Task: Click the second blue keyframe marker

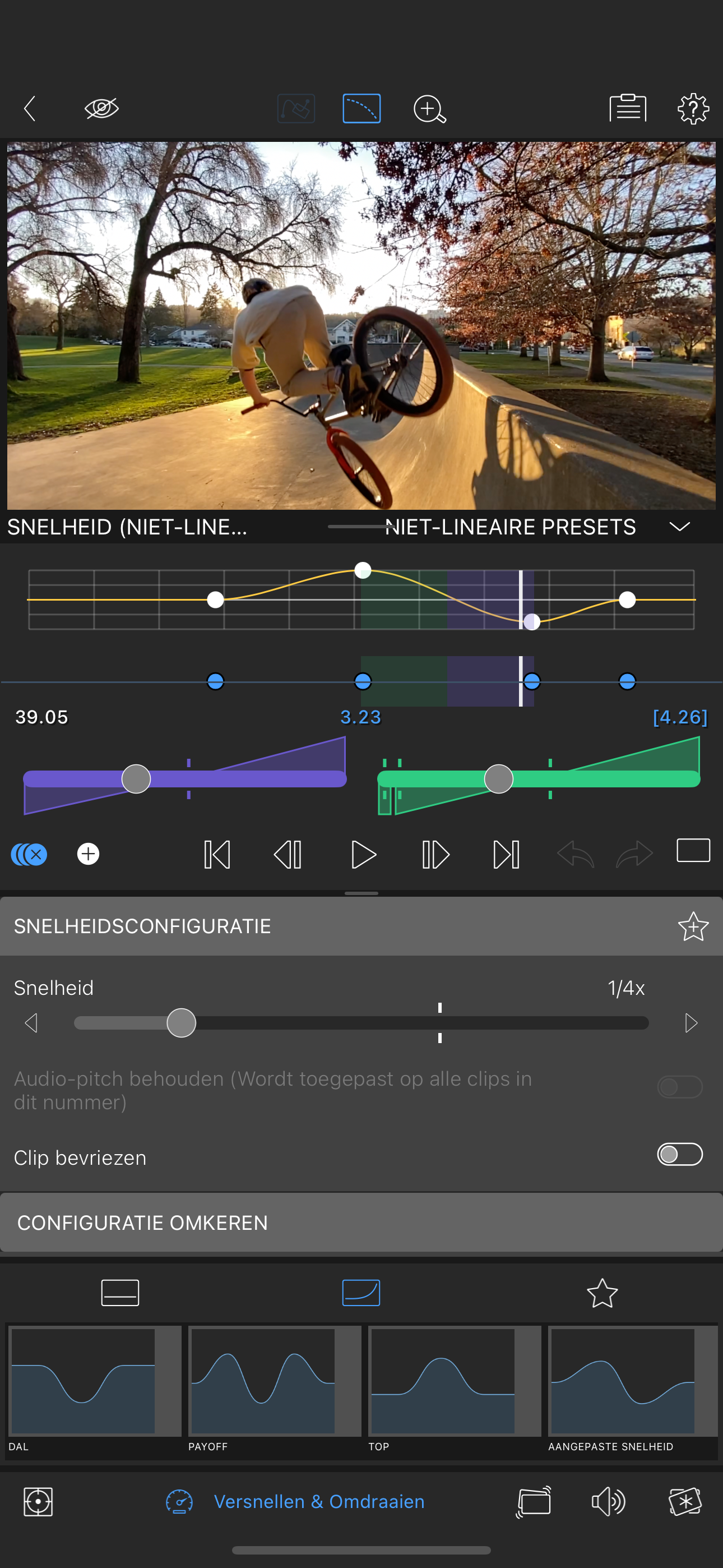Action: point(363,681)
